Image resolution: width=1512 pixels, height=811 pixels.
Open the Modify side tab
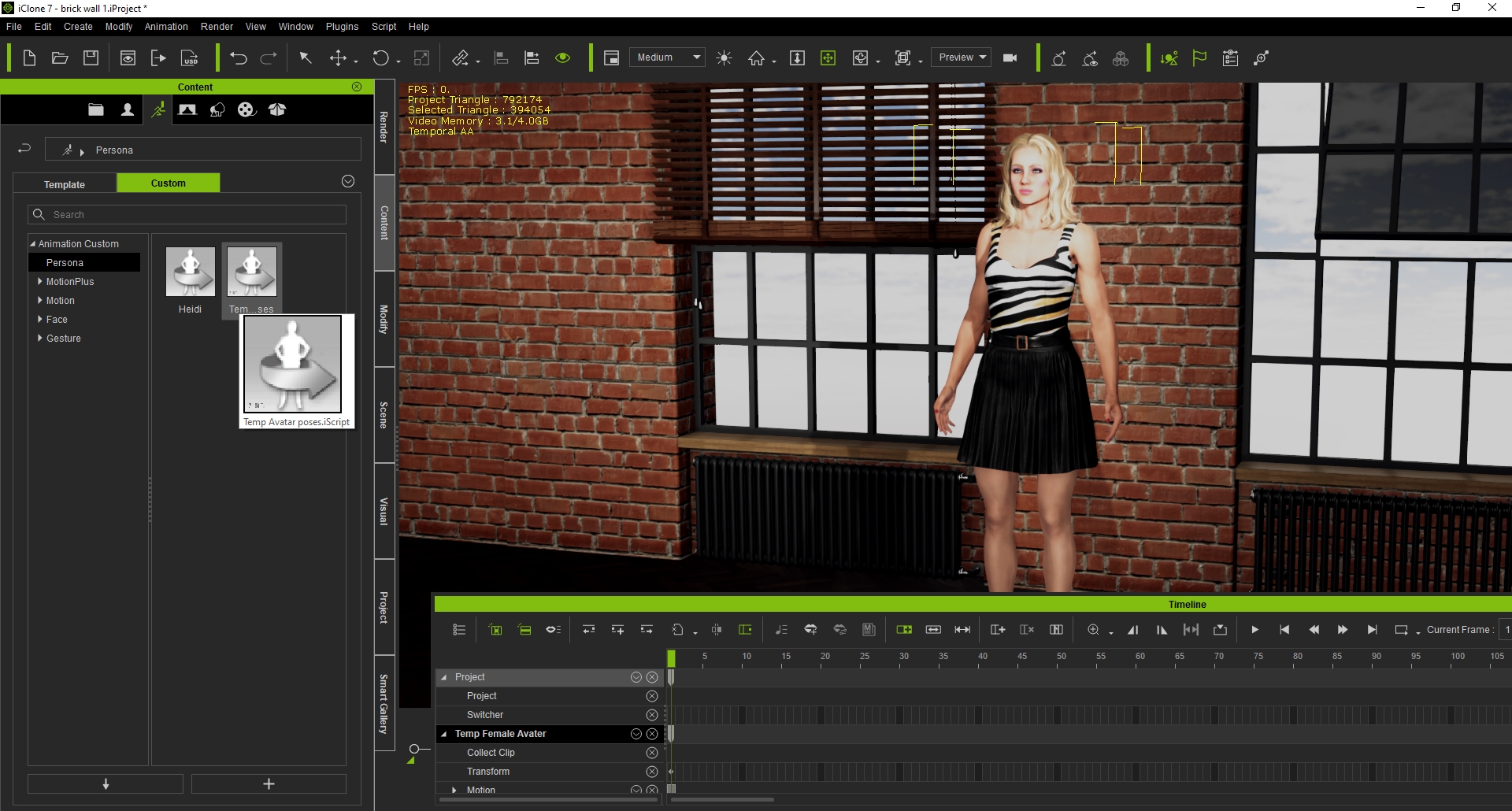pyautogui.click(x=384, y=319)
